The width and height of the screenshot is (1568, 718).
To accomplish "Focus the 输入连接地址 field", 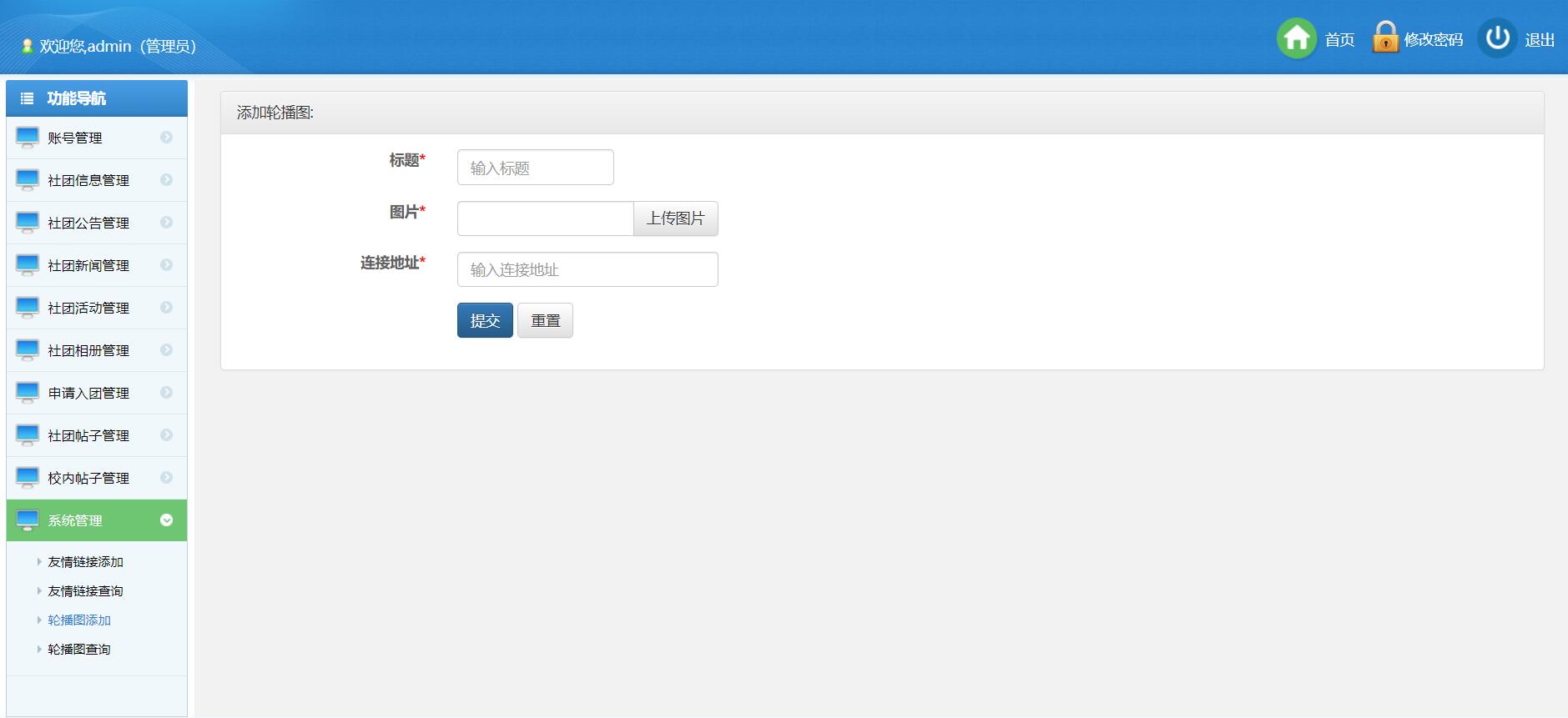I will (587, 269).
